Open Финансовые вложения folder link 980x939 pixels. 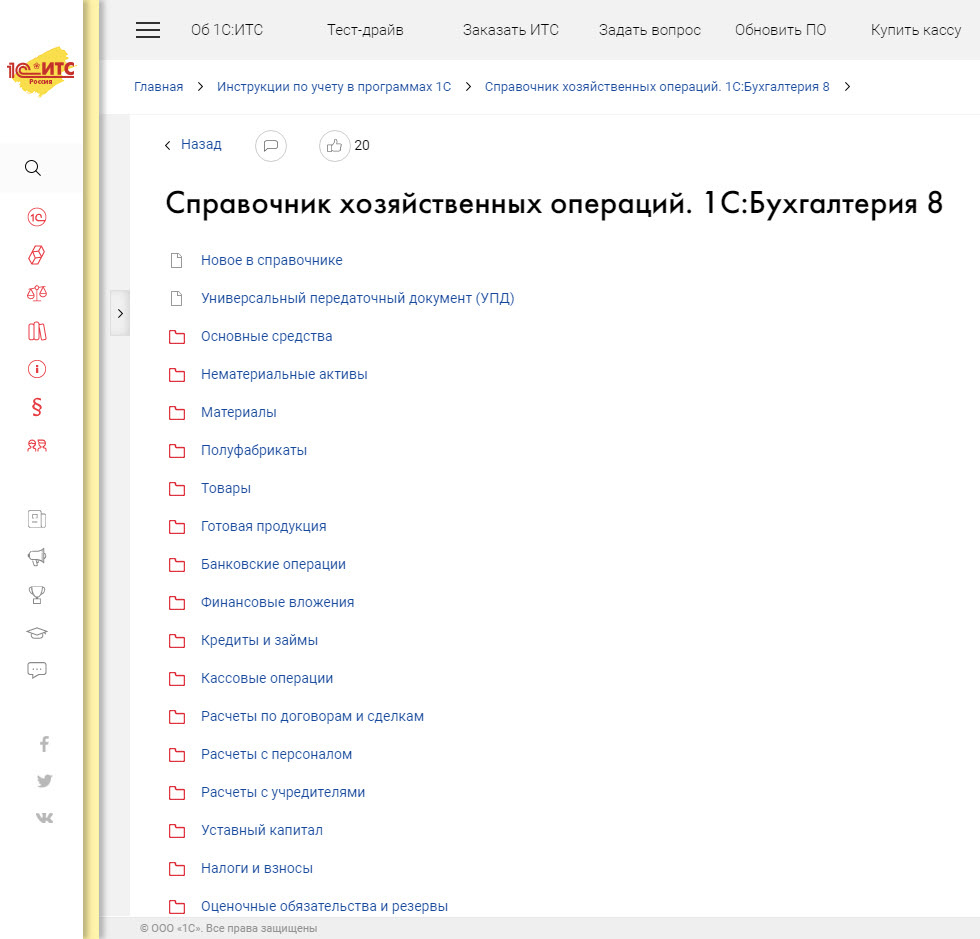coord(277,603)
